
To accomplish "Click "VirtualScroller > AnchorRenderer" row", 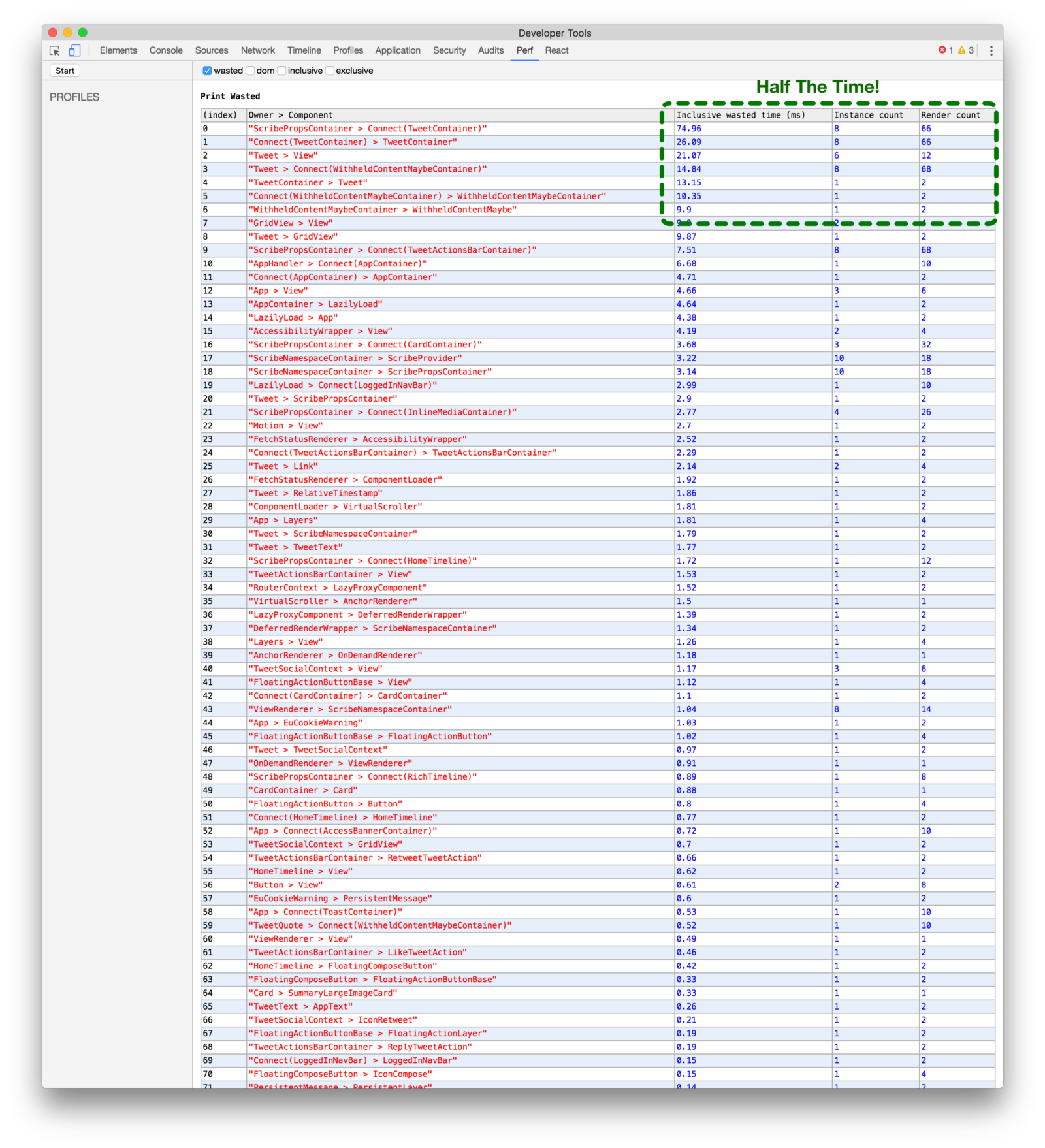I will (x=598, y=601).
